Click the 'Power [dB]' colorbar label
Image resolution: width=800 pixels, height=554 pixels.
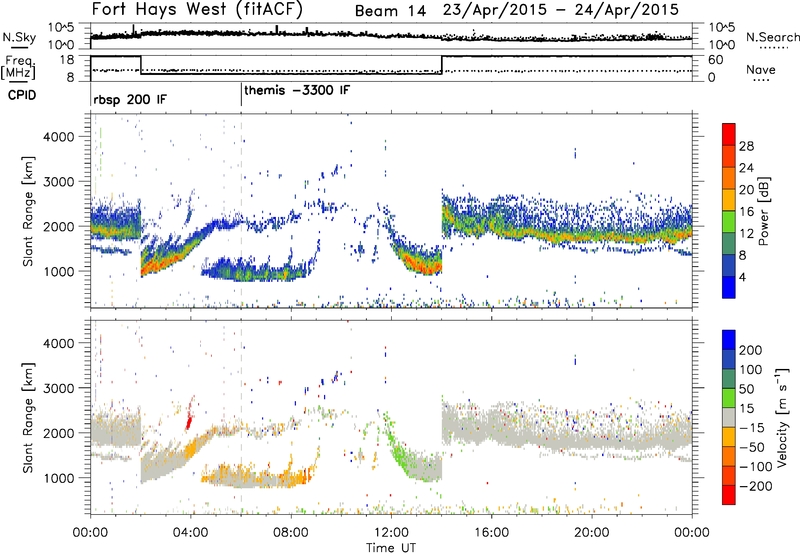click(763, 211)
